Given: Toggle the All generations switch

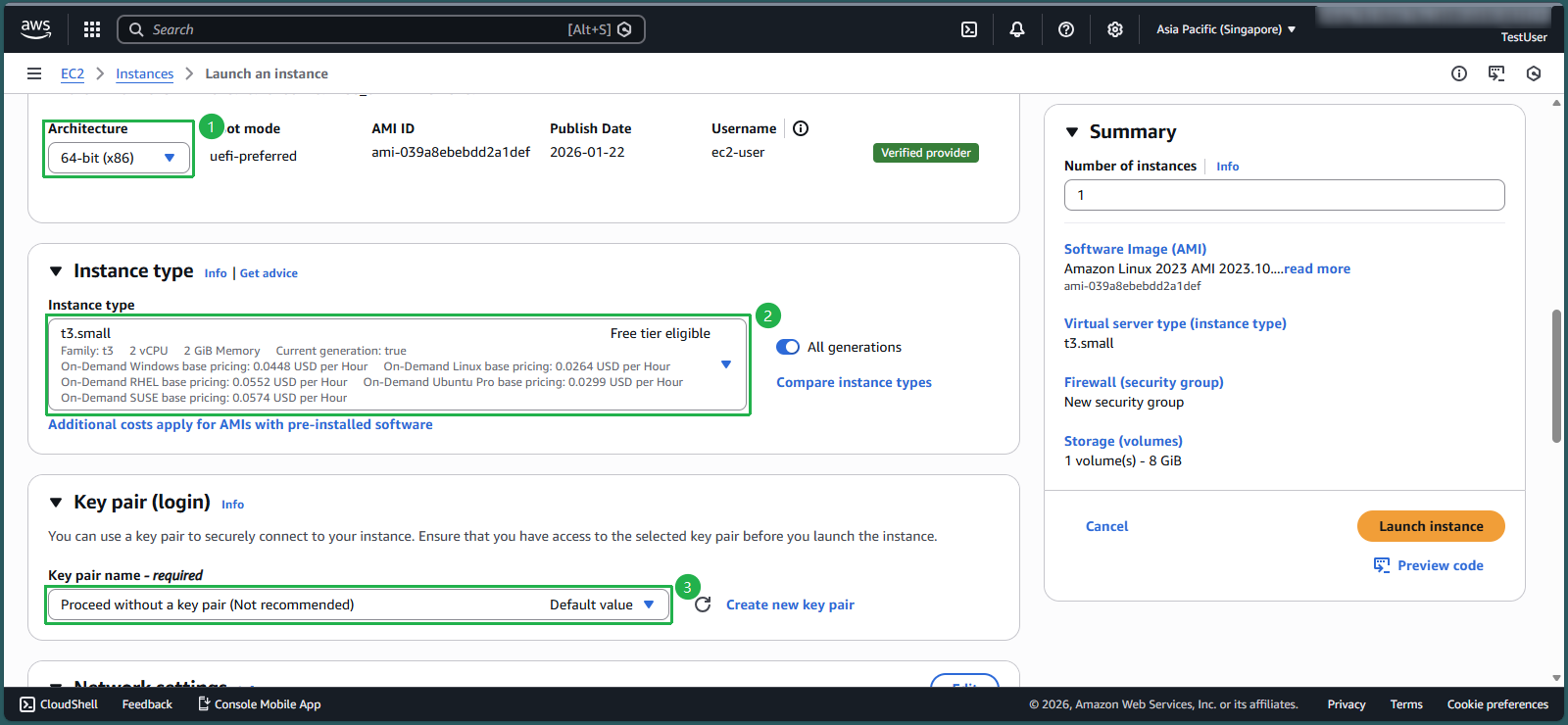Looking at the screenshot, I should (x=788, y=347).
